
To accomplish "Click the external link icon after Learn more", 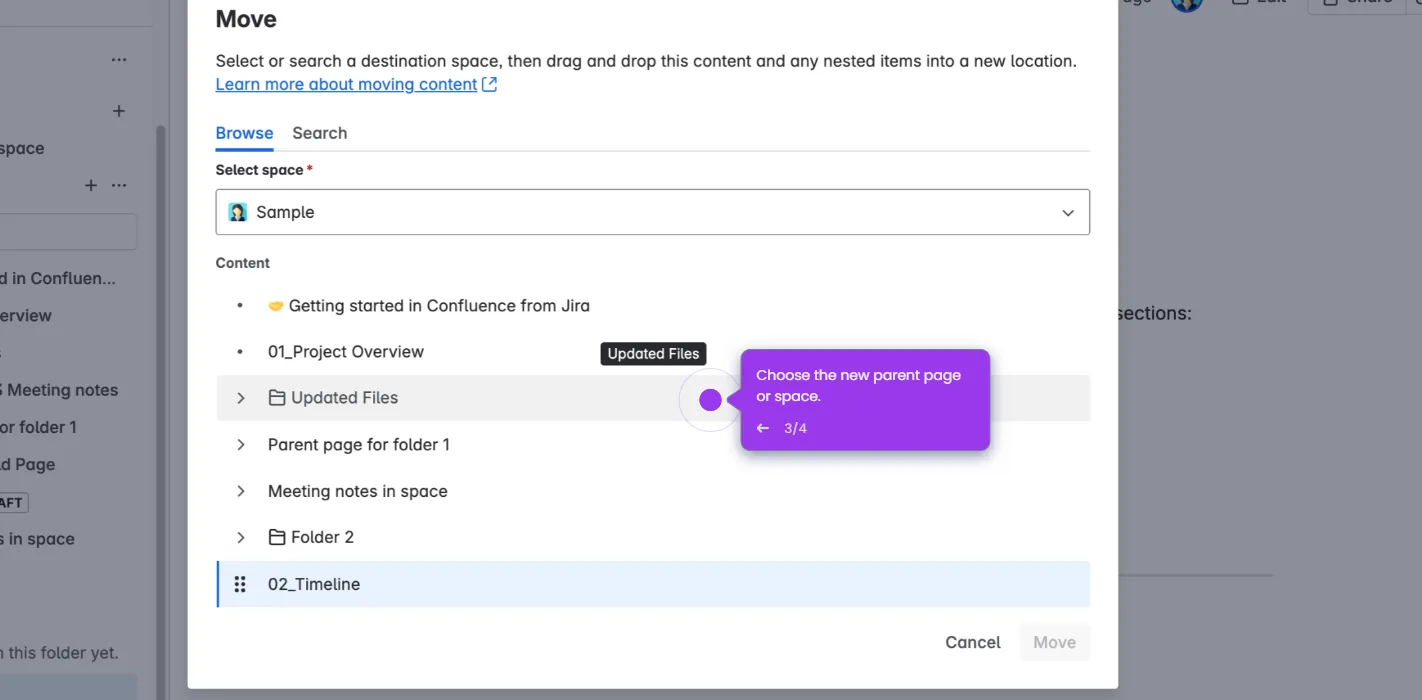I will coord(489,85).
